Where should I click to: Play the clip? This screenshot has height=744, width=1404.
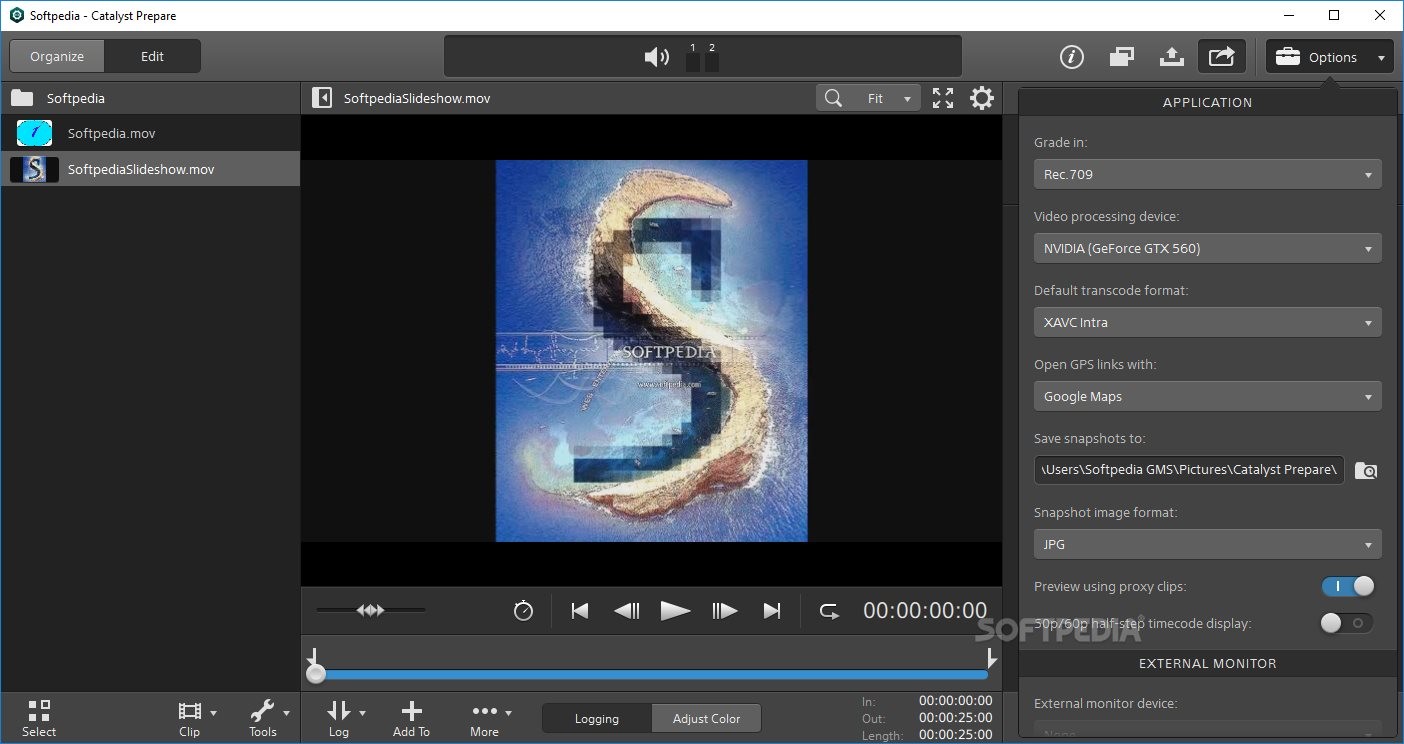pos(675,611)
